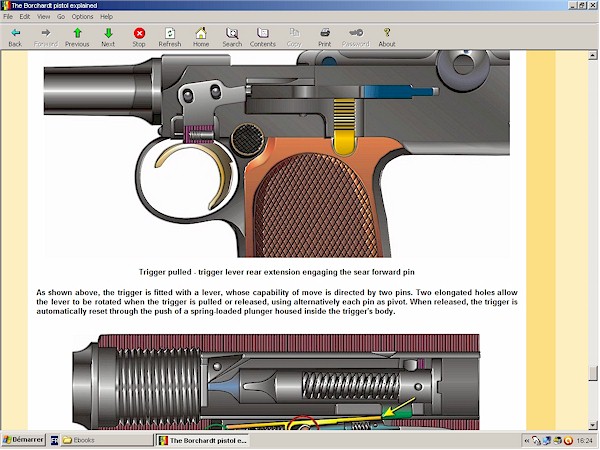
Task: Click the vertical scrollbar thumb
Action: (593, 373)
